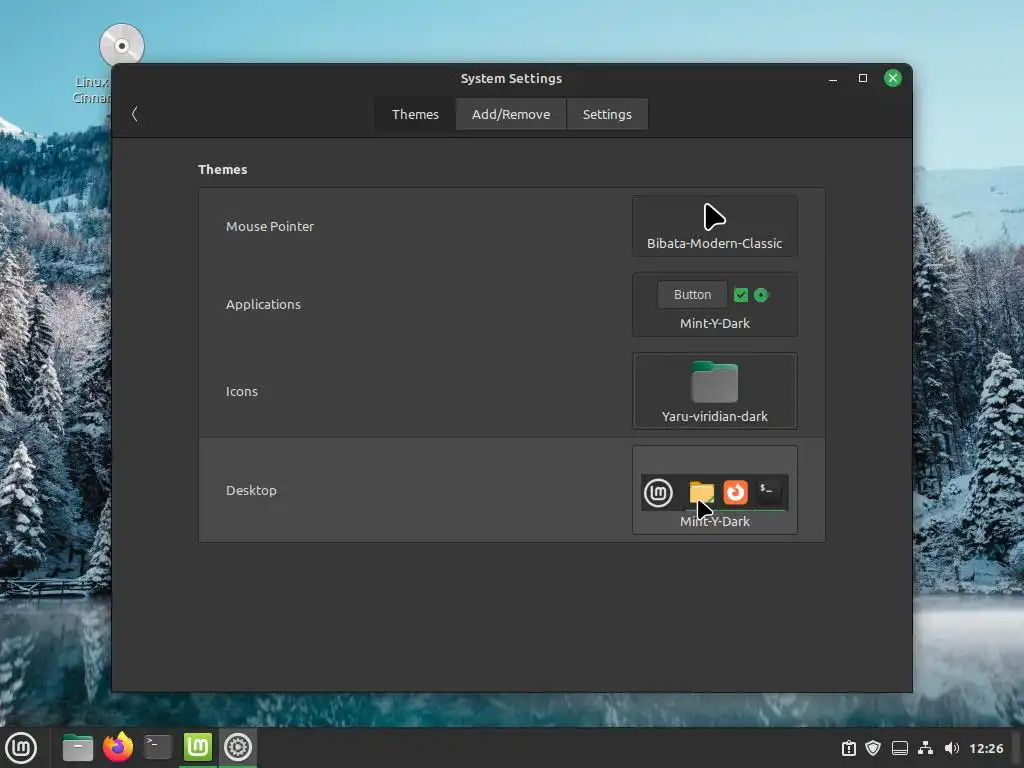This screenshot has height=768, width=1024.
Task: Open the update manager shield icon
Action: pyautogui.click(x=873, y=748)
